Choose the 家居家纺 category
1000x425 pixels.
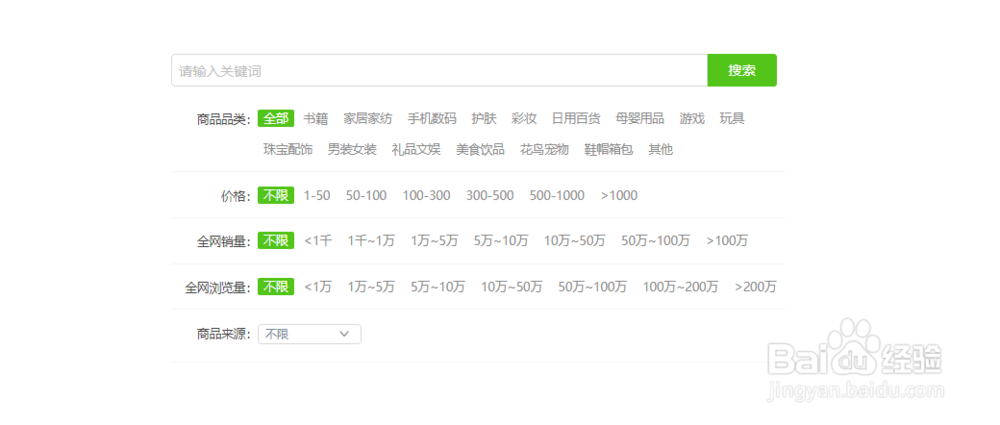(x=368, y=118)
